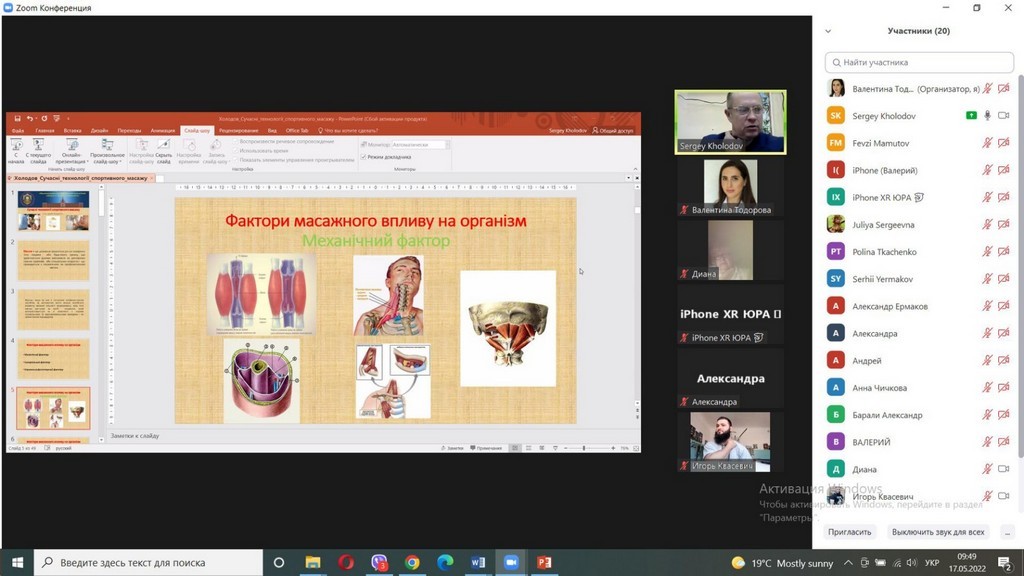Collapse the 'Участники (20)' panel chevron
Image resolution: width=1024 pixels, height=576 pixels.
click(x=828, y=31)
